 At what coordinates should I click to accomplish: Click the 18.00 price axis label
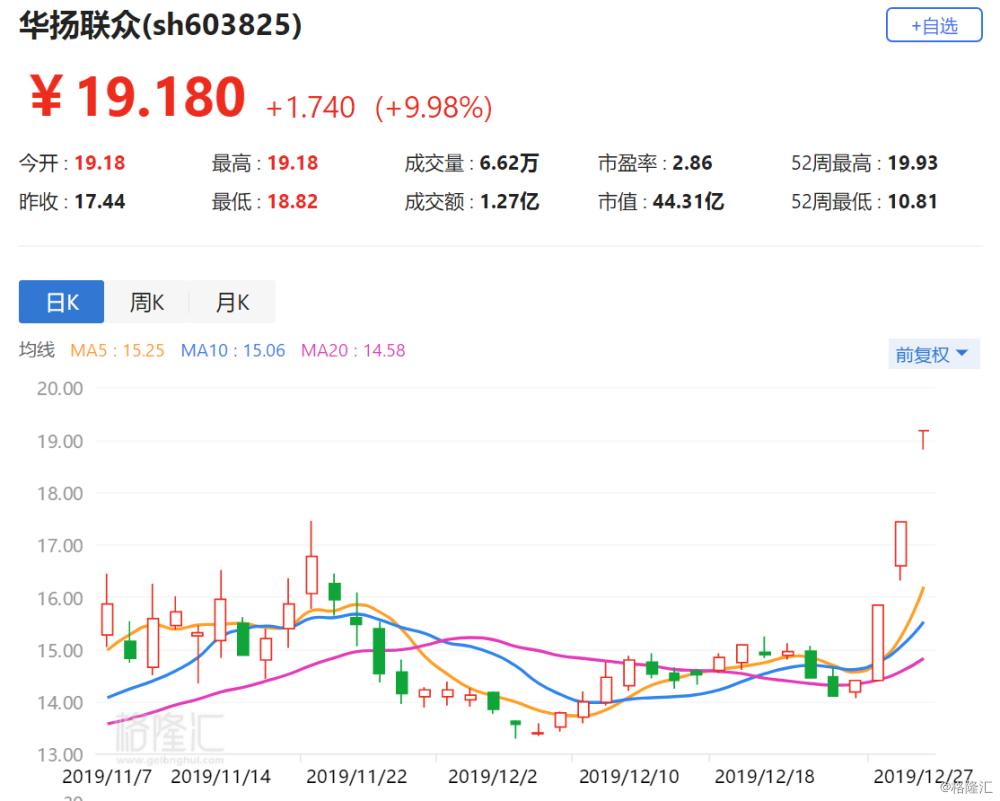[x=60, y=493]
